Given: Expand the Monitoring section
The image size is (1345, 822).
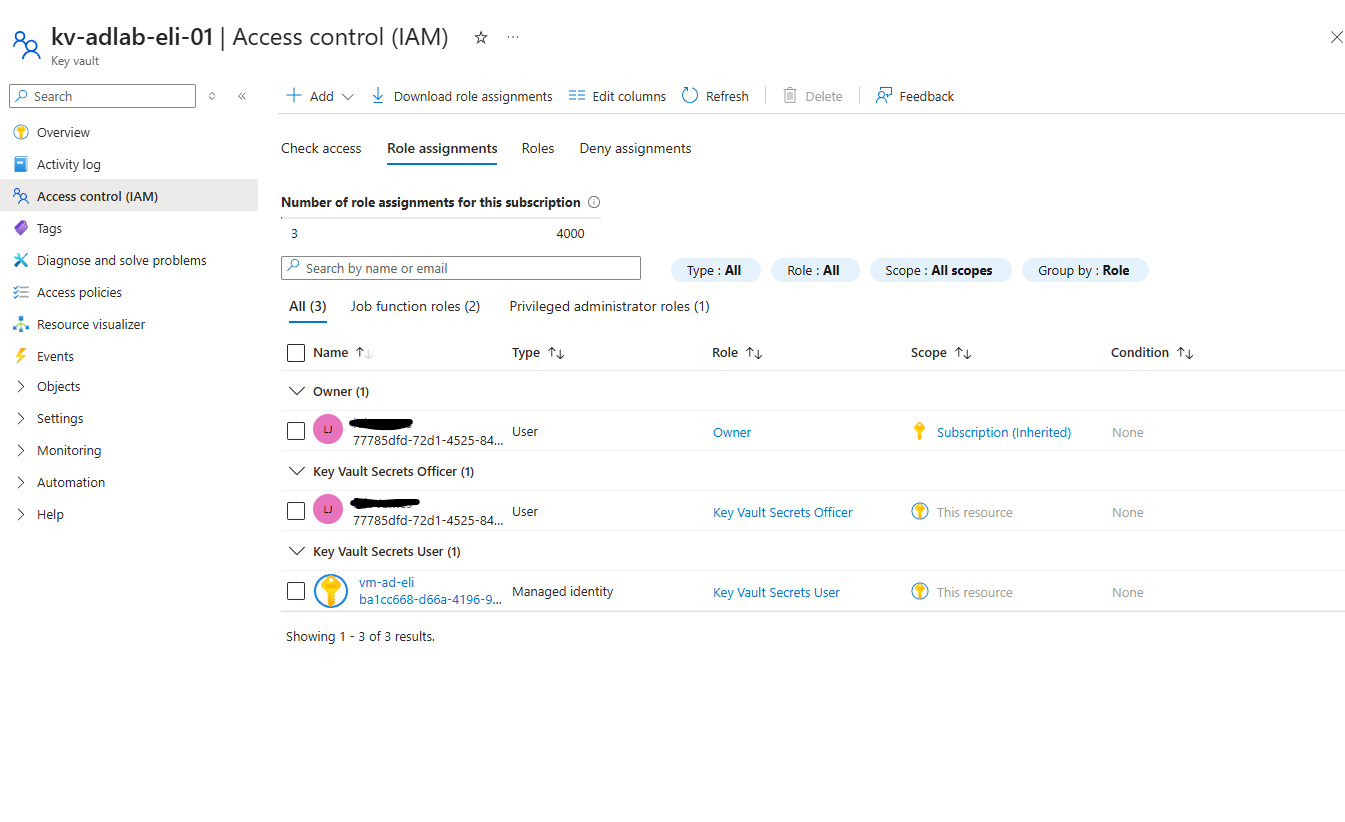Looking at the screenshot, I should (69, 450).
